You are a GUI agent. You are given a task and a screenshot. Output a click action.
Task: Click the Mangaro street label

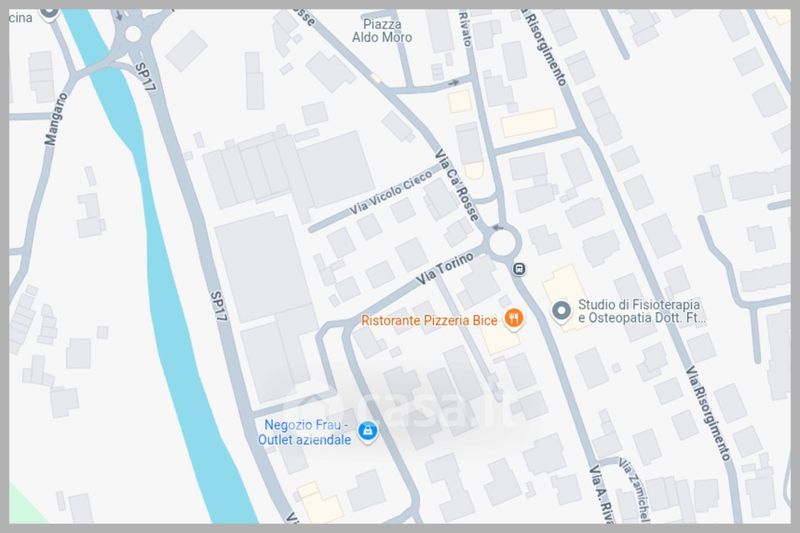tap(56, 119)
